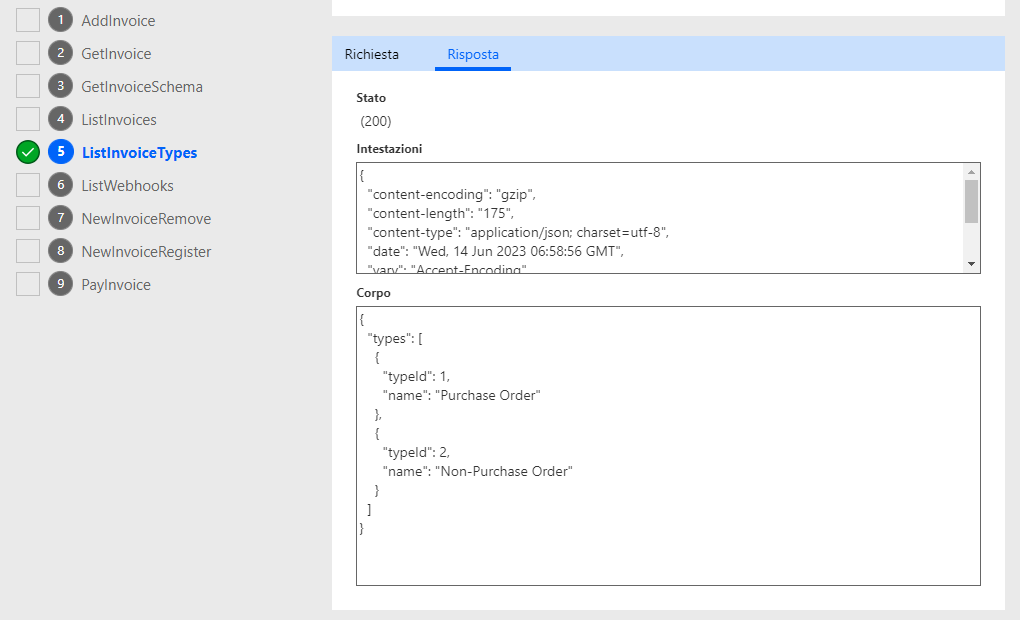Click the Intestazioni scrollbar up arrow

click(971, 172)
